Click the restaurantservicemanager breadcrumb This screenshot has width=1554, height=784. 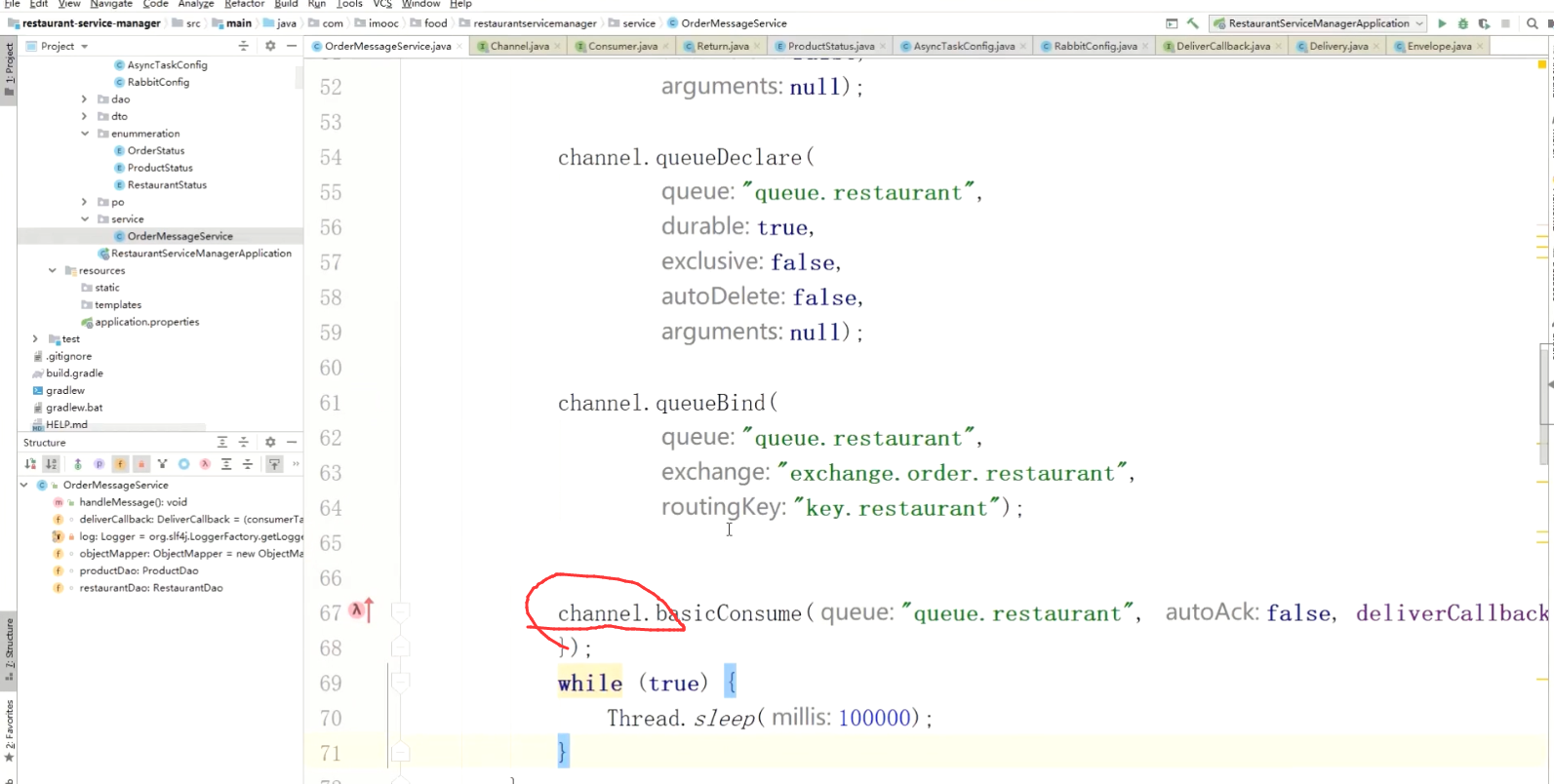pos(528,23)
